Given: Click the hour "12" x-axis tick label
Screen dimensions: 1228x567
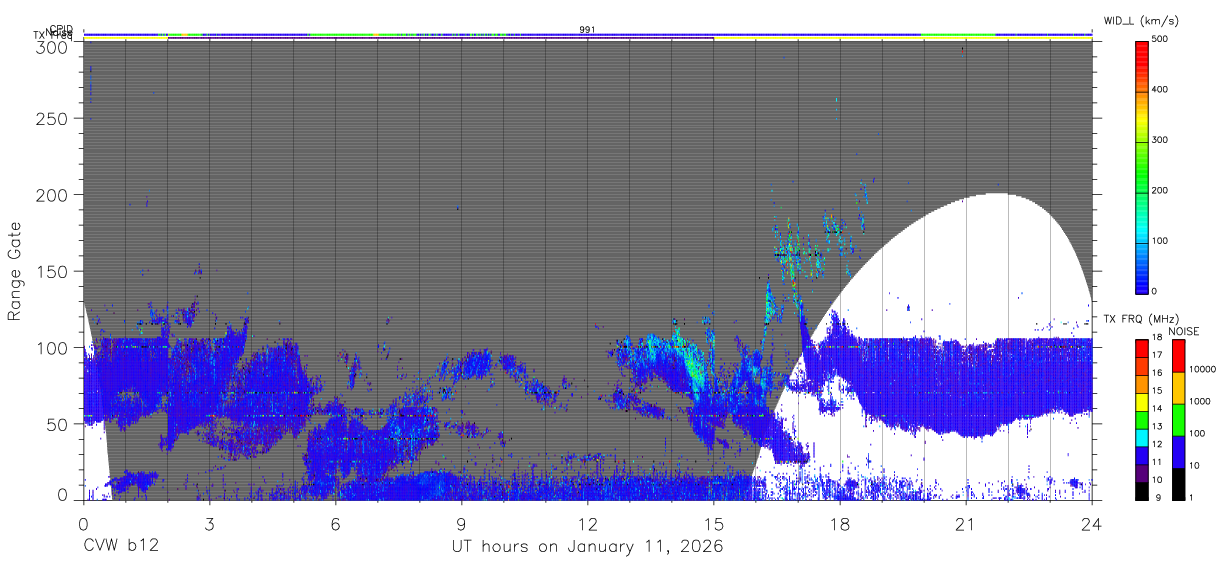Looking at the screenshot, I should pos(587,523).
